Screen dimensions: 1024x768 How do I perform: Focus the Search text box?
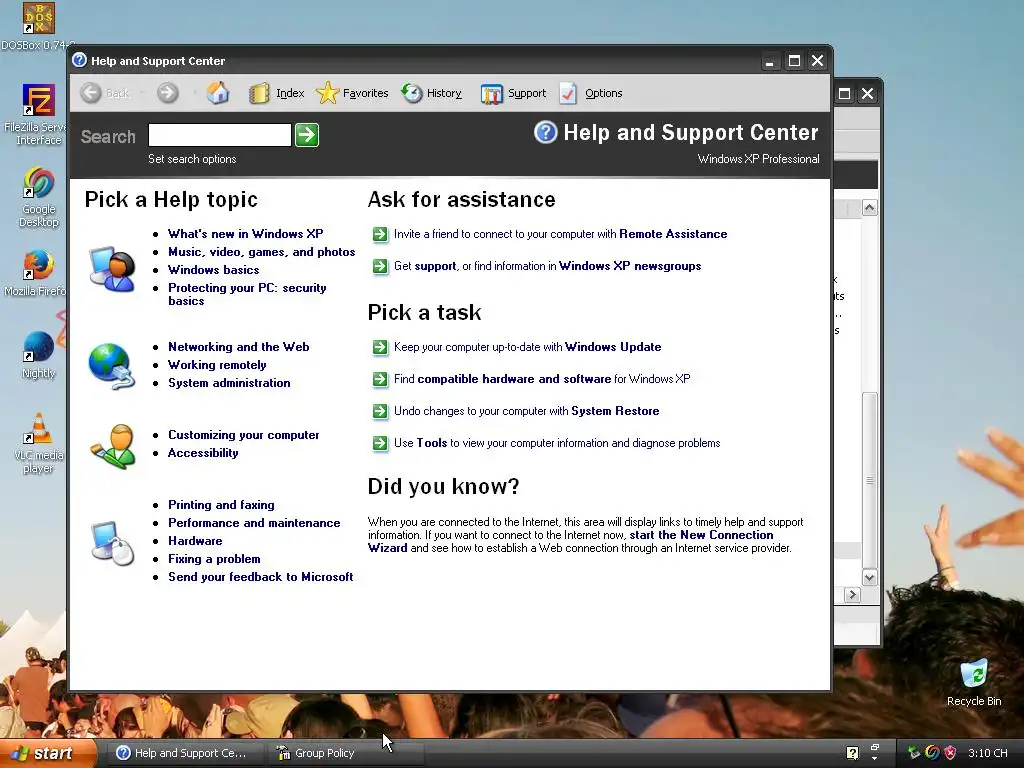pos(219,135)
